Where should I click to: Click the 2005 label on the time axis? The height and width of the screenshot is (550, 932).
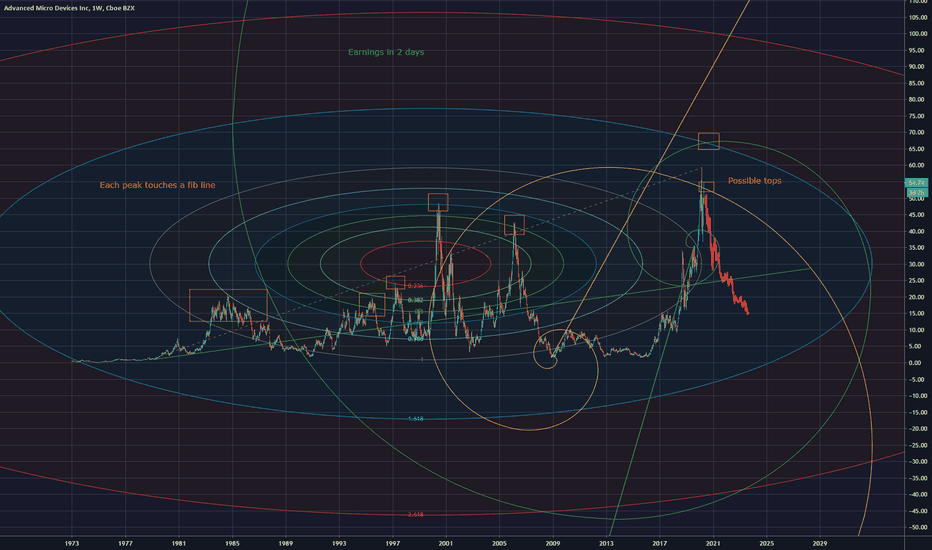pos(499,543)
